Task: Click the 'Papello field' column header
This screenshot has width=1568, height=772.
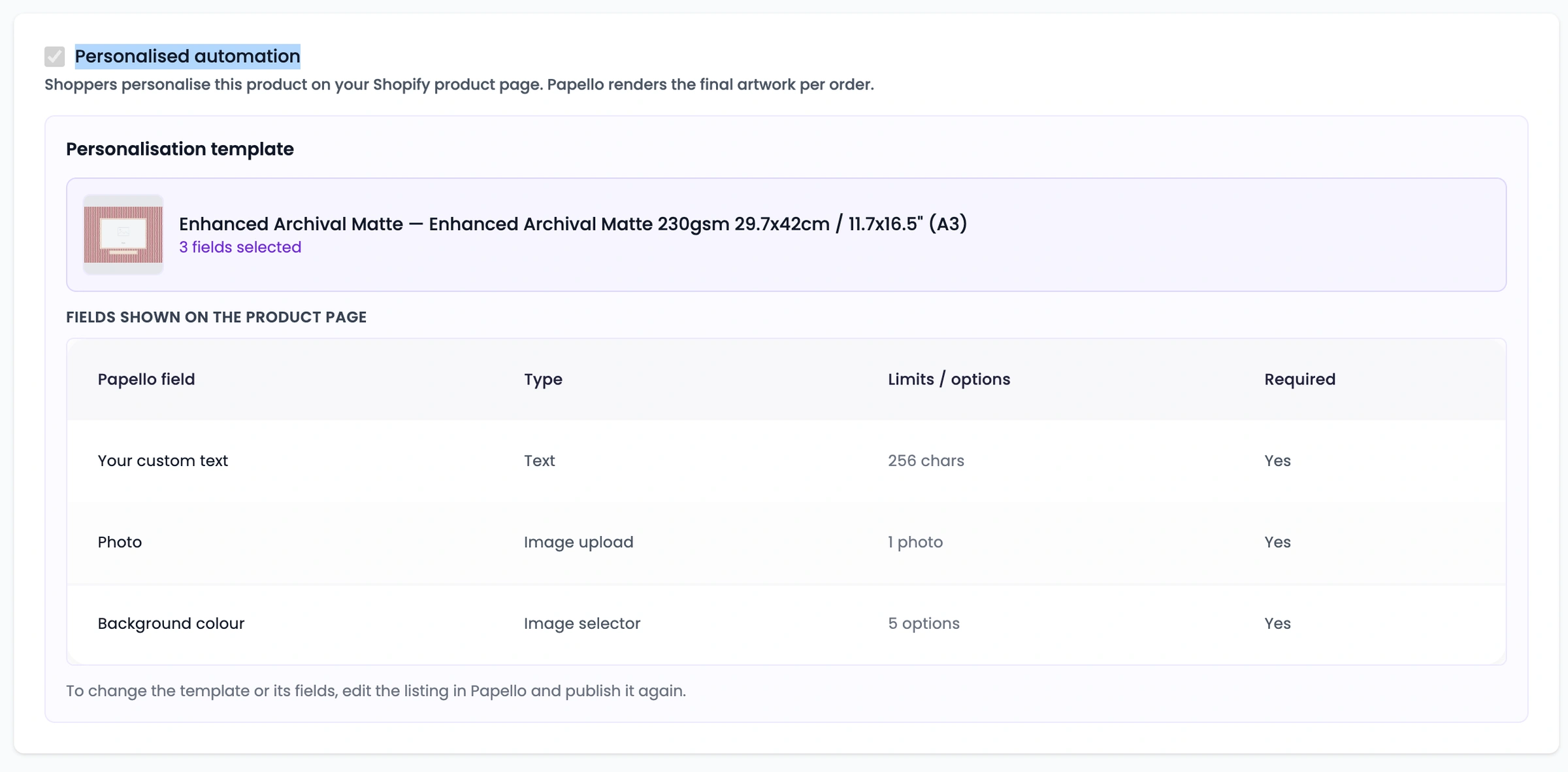Action: tap(146, 379)
